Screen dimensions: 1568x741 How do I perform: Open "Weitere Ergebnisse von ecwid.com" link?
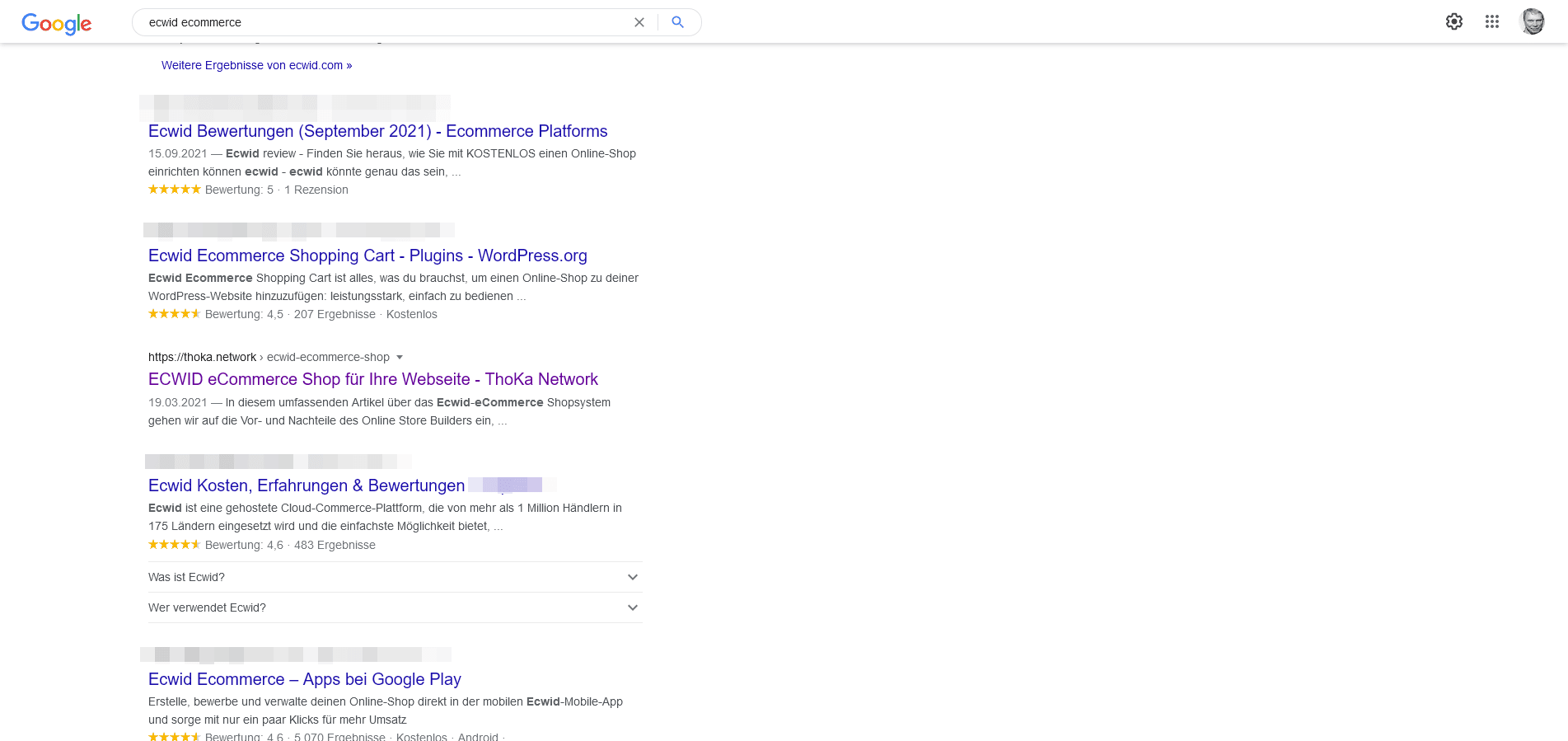tap(256, 65)
